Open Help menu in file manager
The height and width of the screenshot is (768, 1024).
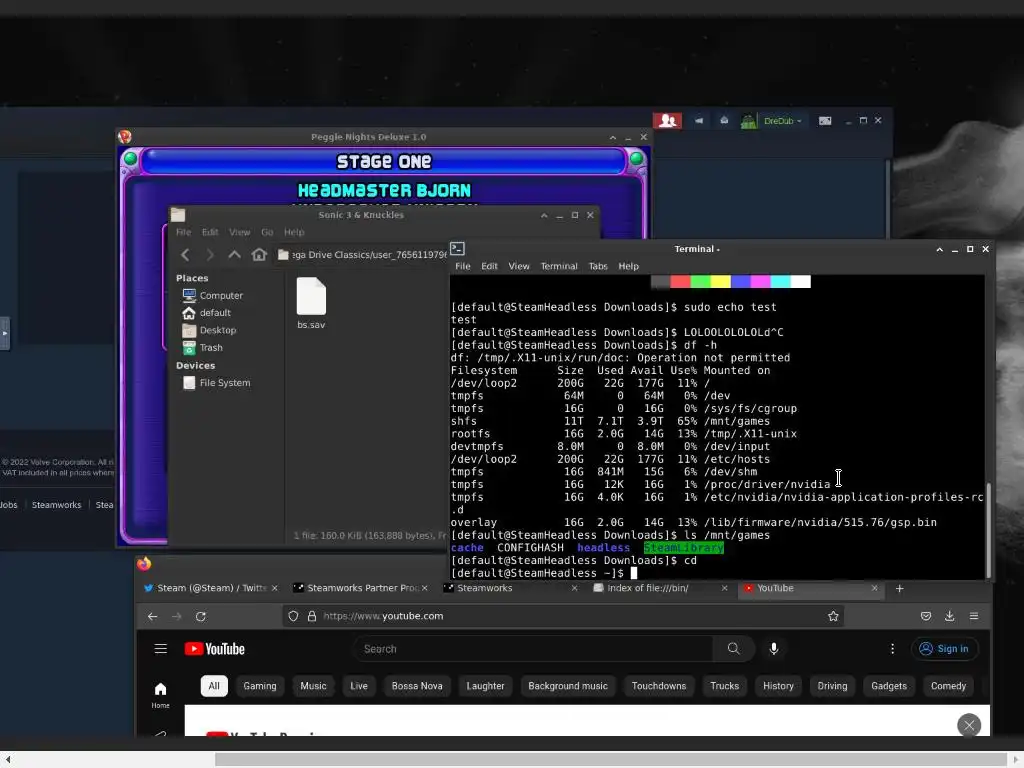coord(294,232)
